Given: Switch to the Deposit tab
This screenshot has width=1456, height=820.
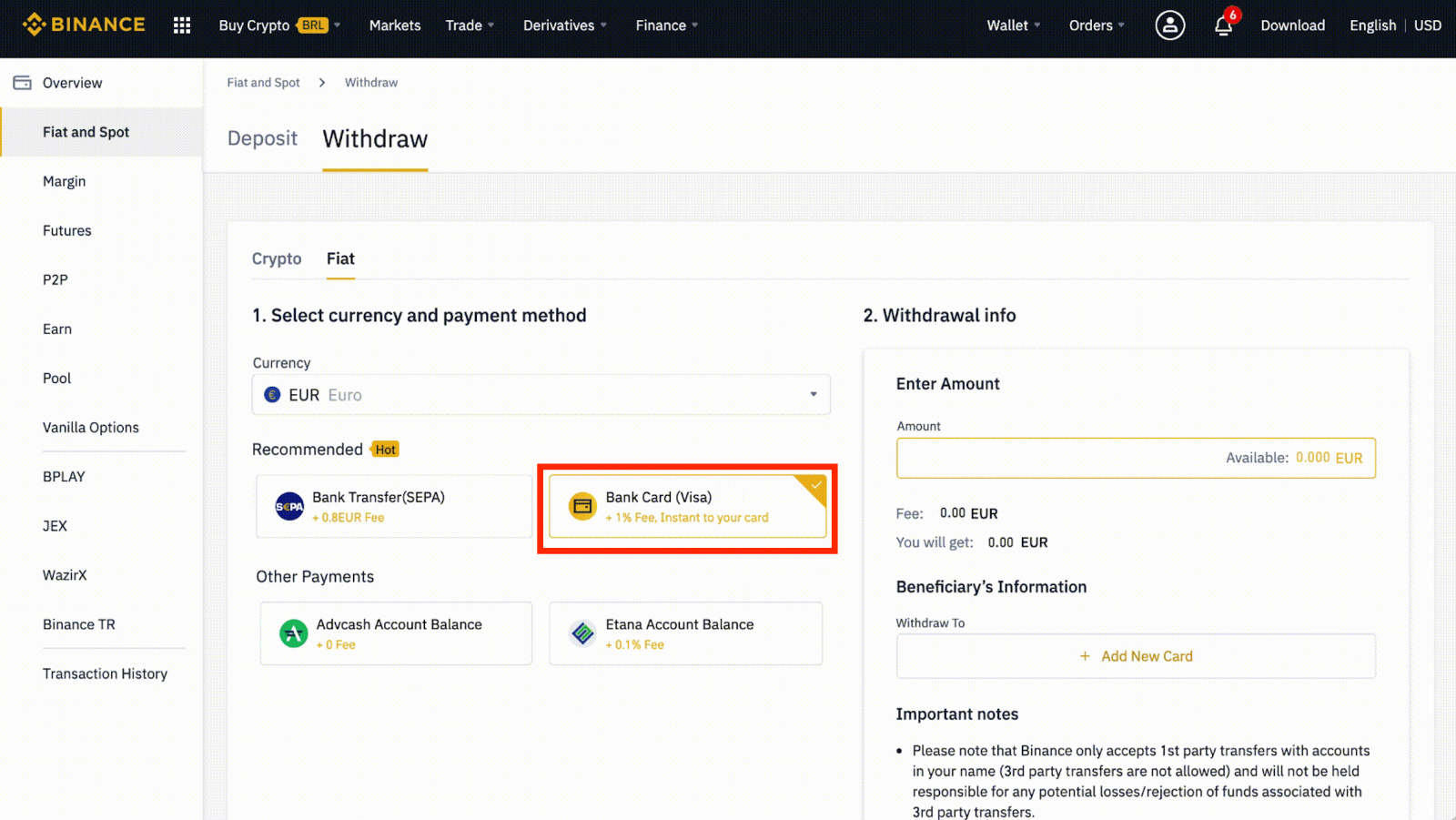Looking at the screenshot, I should 262,138.
